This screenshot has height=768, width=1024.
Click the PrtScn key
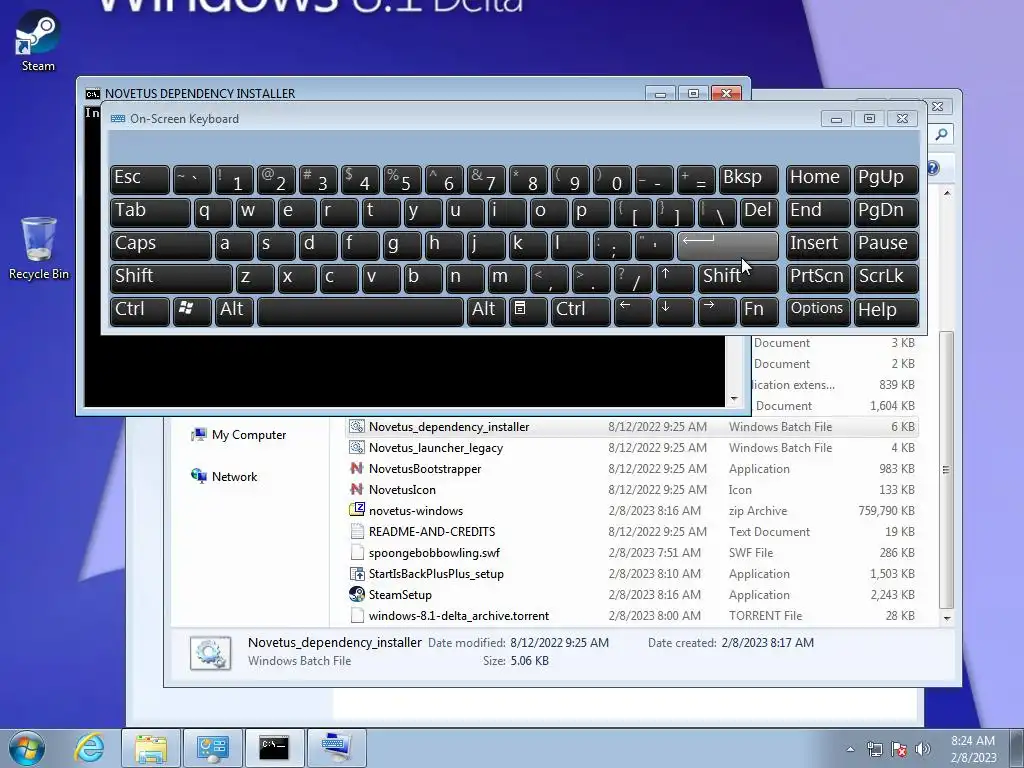coord(818,278)
